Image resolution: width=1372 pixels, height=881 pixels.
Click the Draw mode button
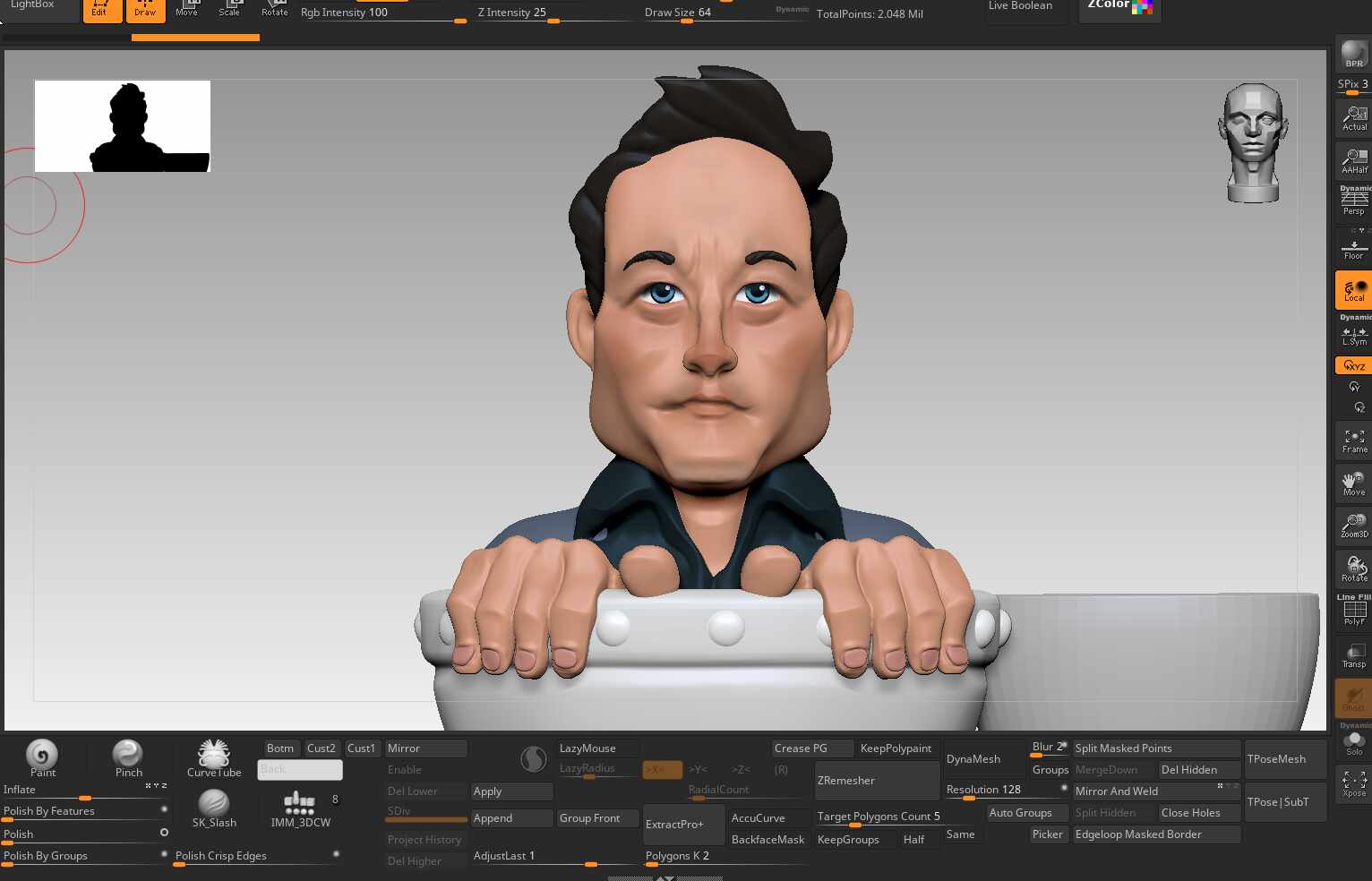click(145, 10)
